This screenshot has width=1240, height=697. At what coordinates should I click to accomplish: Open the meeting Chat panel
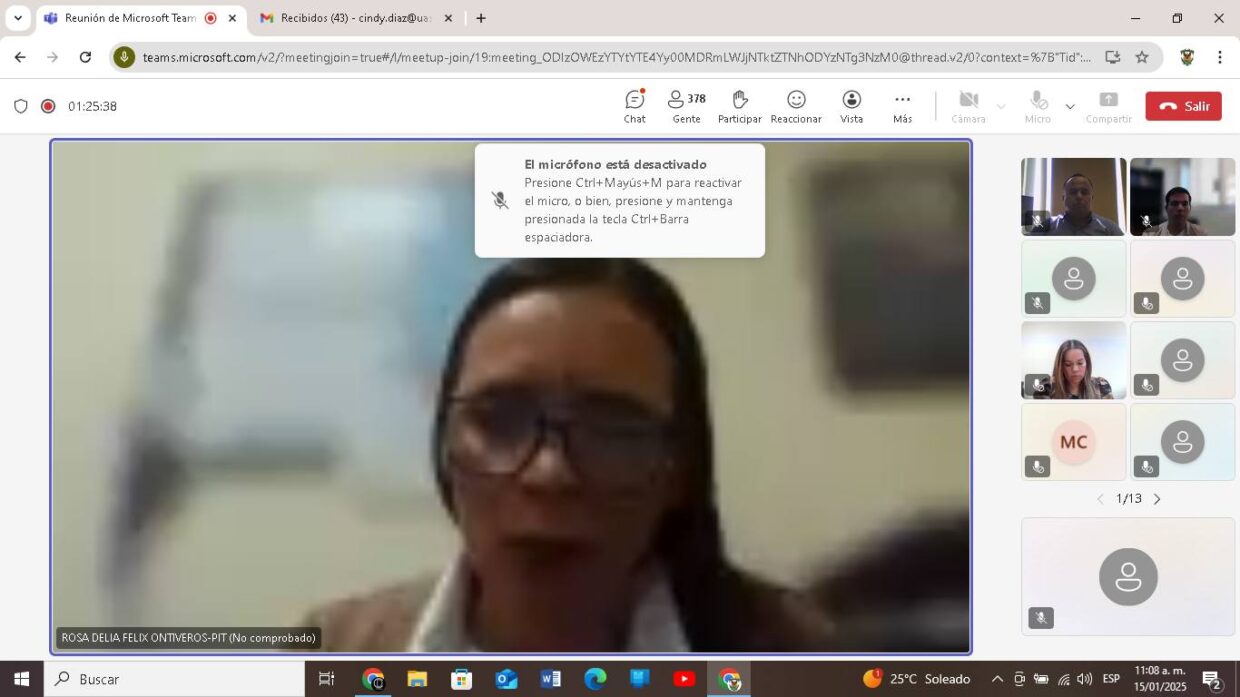coord(635,106)
